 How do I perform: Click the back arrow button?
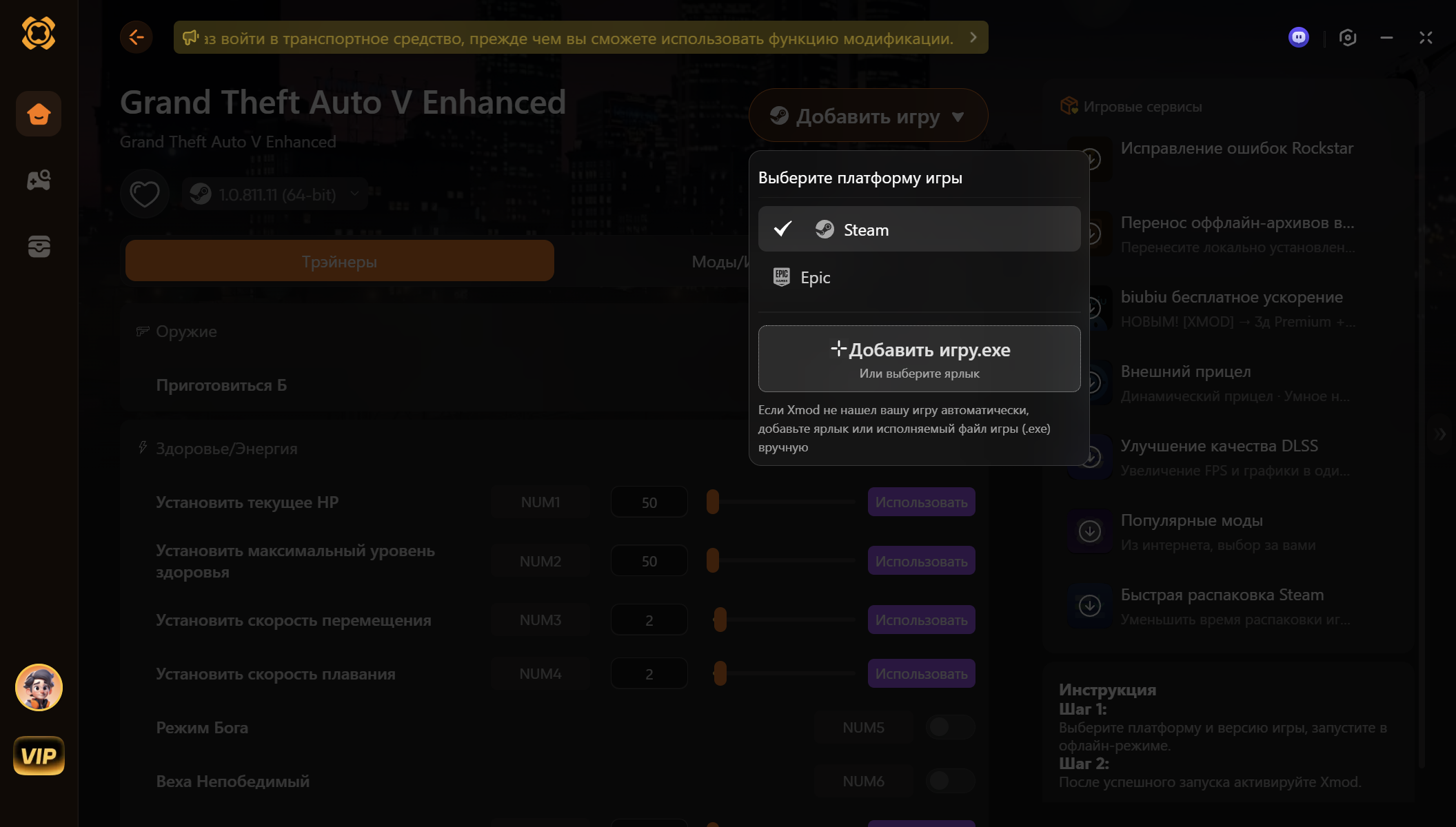[x=136, y=37]
